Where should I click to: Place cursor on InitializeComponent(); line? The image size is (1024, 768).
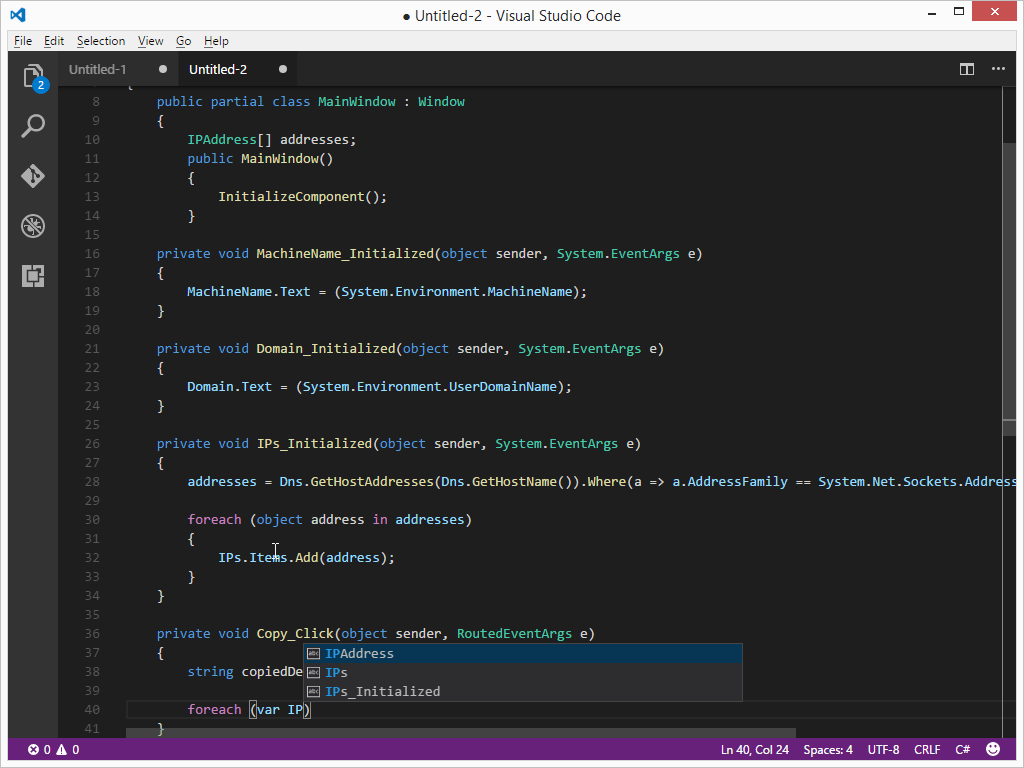[302, 197]
